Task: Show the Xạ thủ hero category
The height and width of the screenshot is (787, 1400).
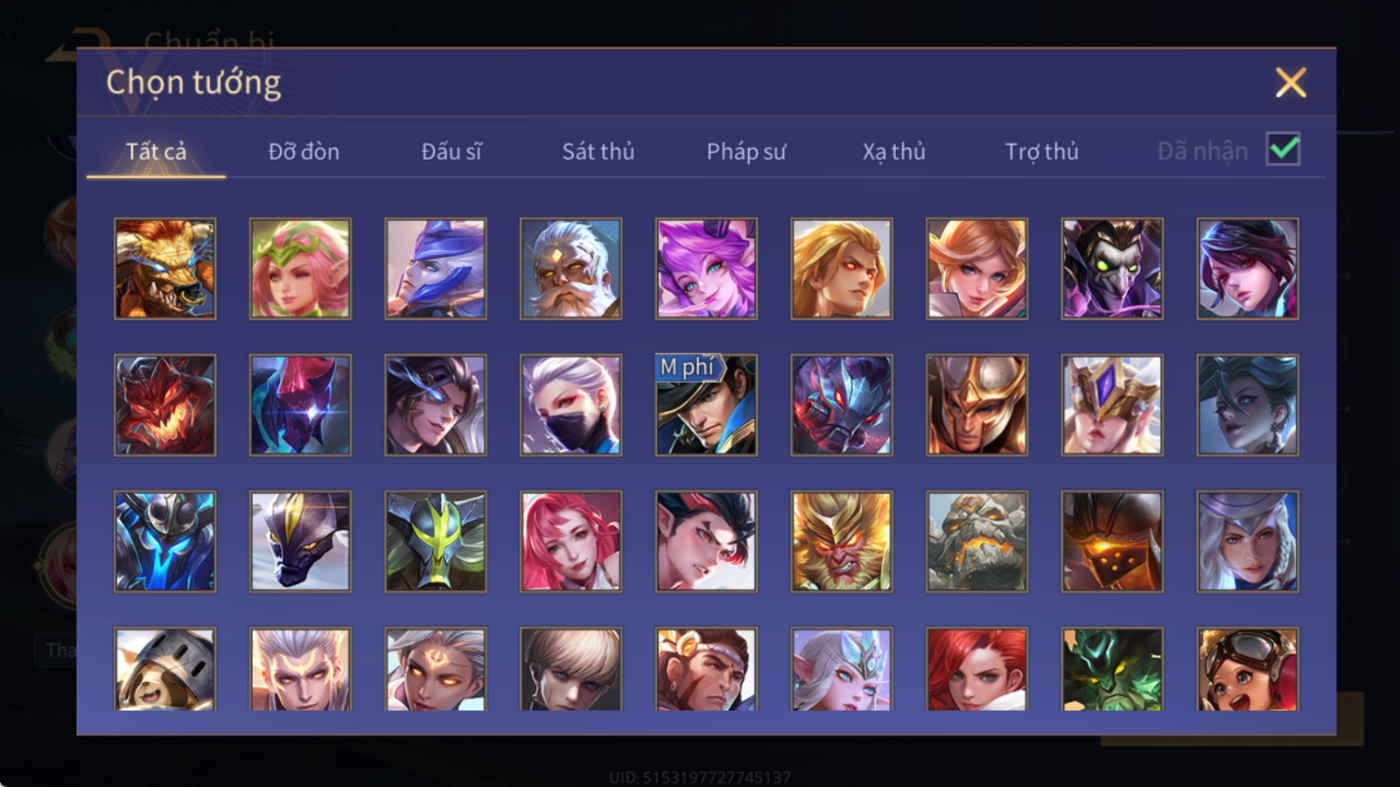Action: 894,152
